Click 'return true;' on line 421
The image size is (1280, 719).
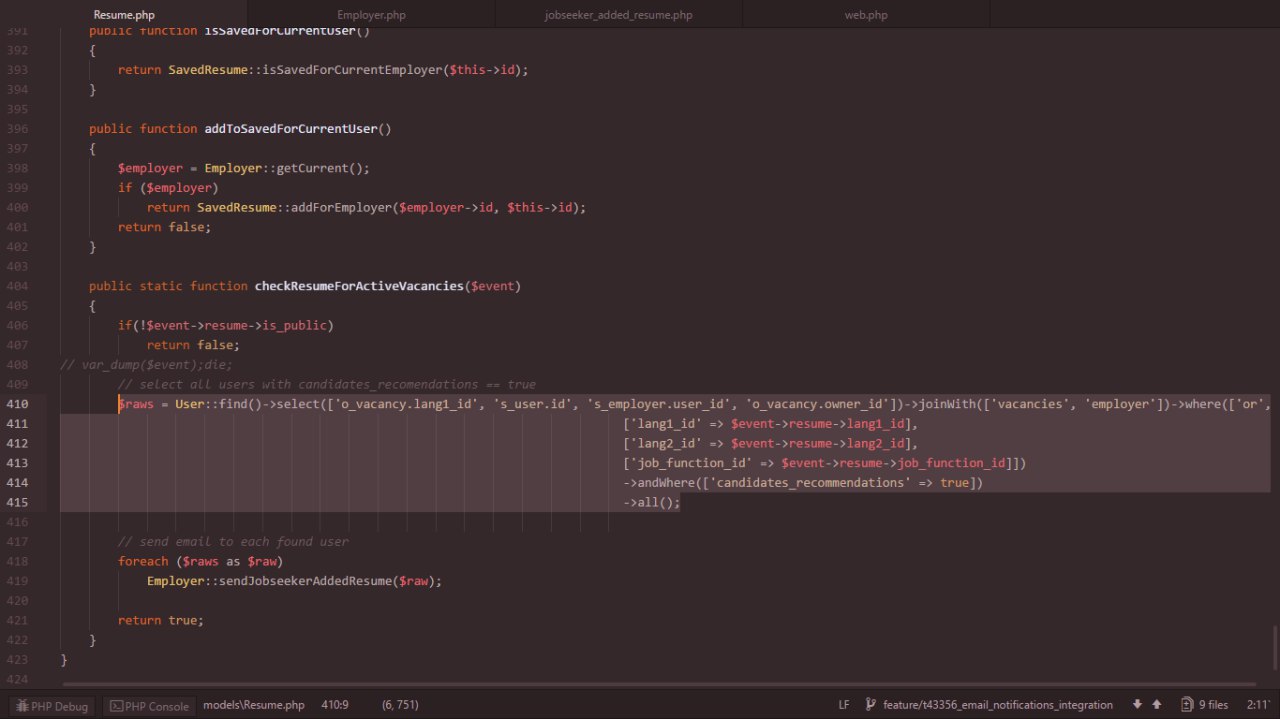coord(161,620)
